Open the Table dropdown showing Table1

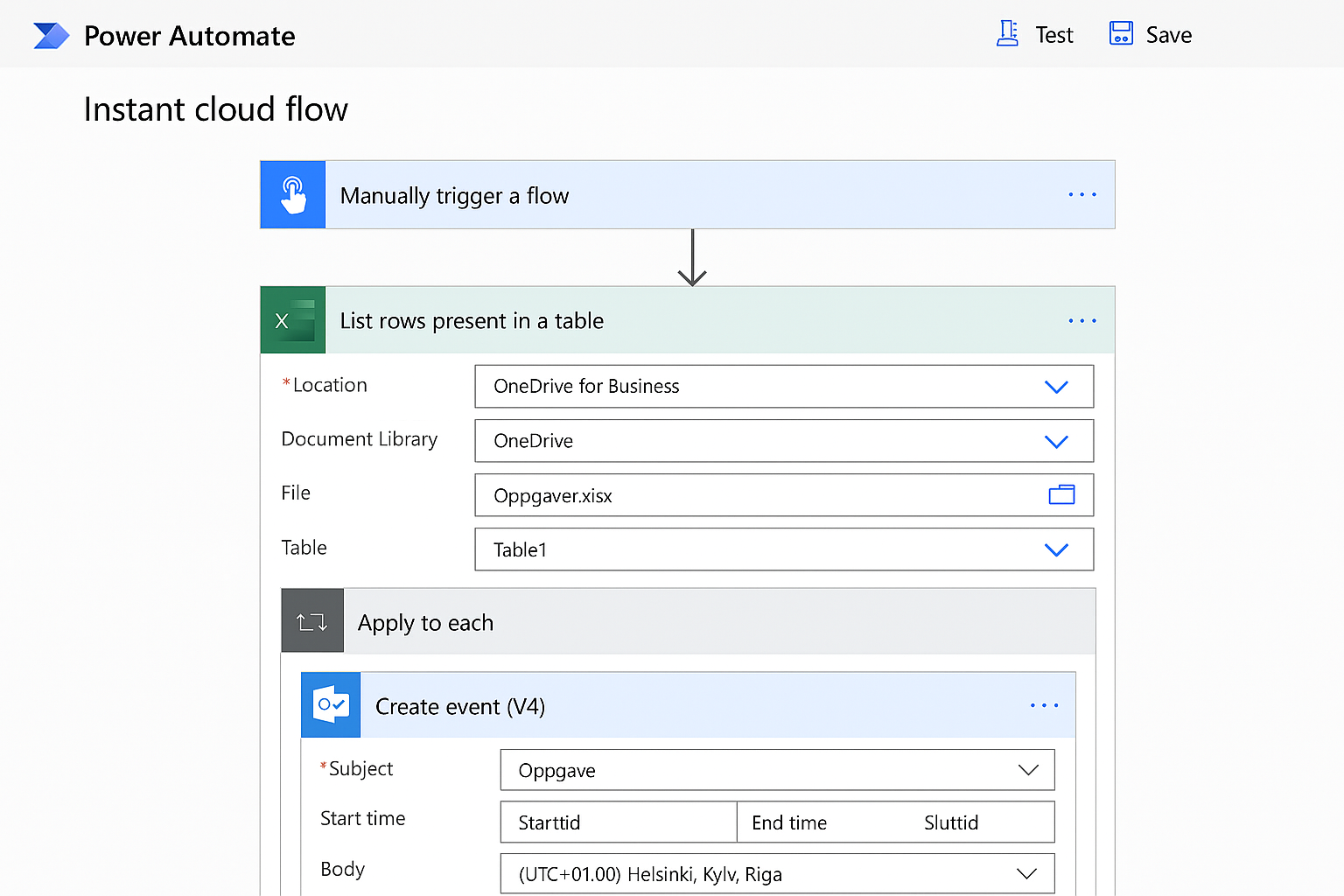[1056, 549]
